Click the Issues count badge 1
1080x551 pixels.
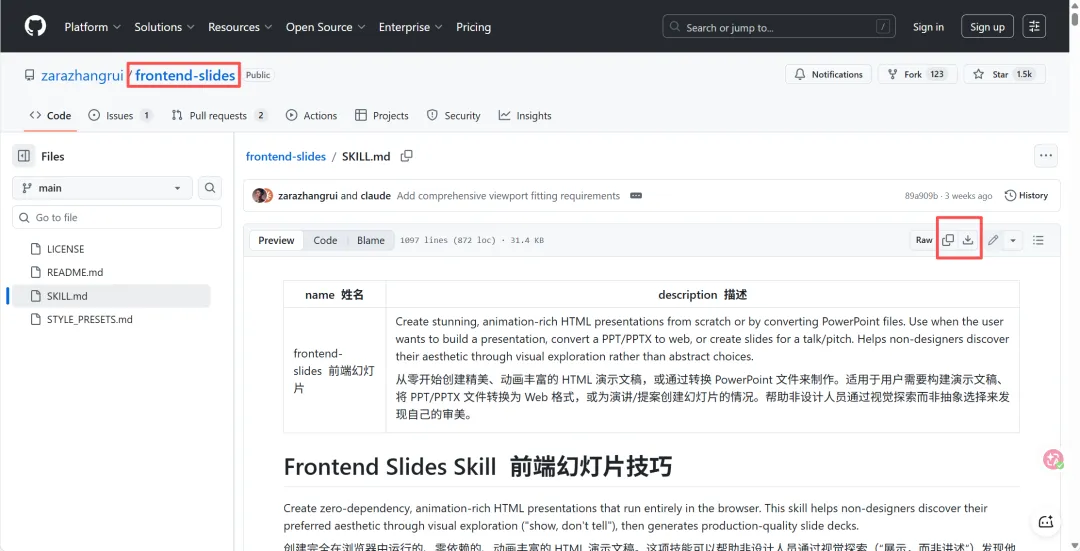(146, 116)
